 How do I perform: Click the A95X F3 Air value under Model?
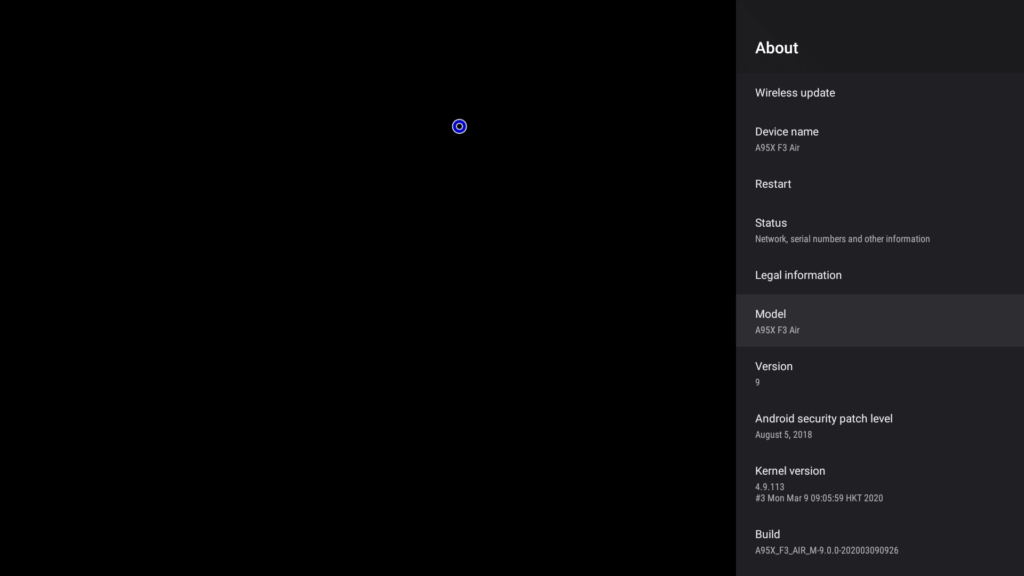click(x=777, y=330)
